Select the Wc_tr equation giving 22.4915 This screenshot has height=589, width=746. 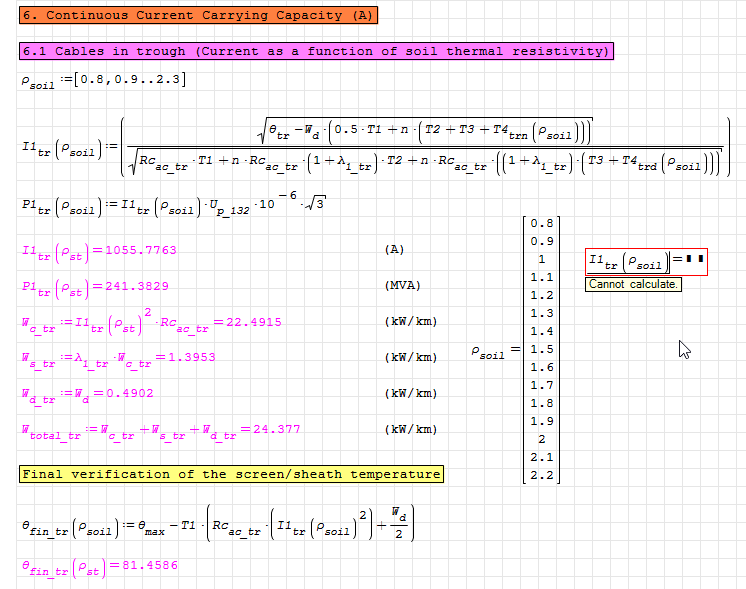151,321
